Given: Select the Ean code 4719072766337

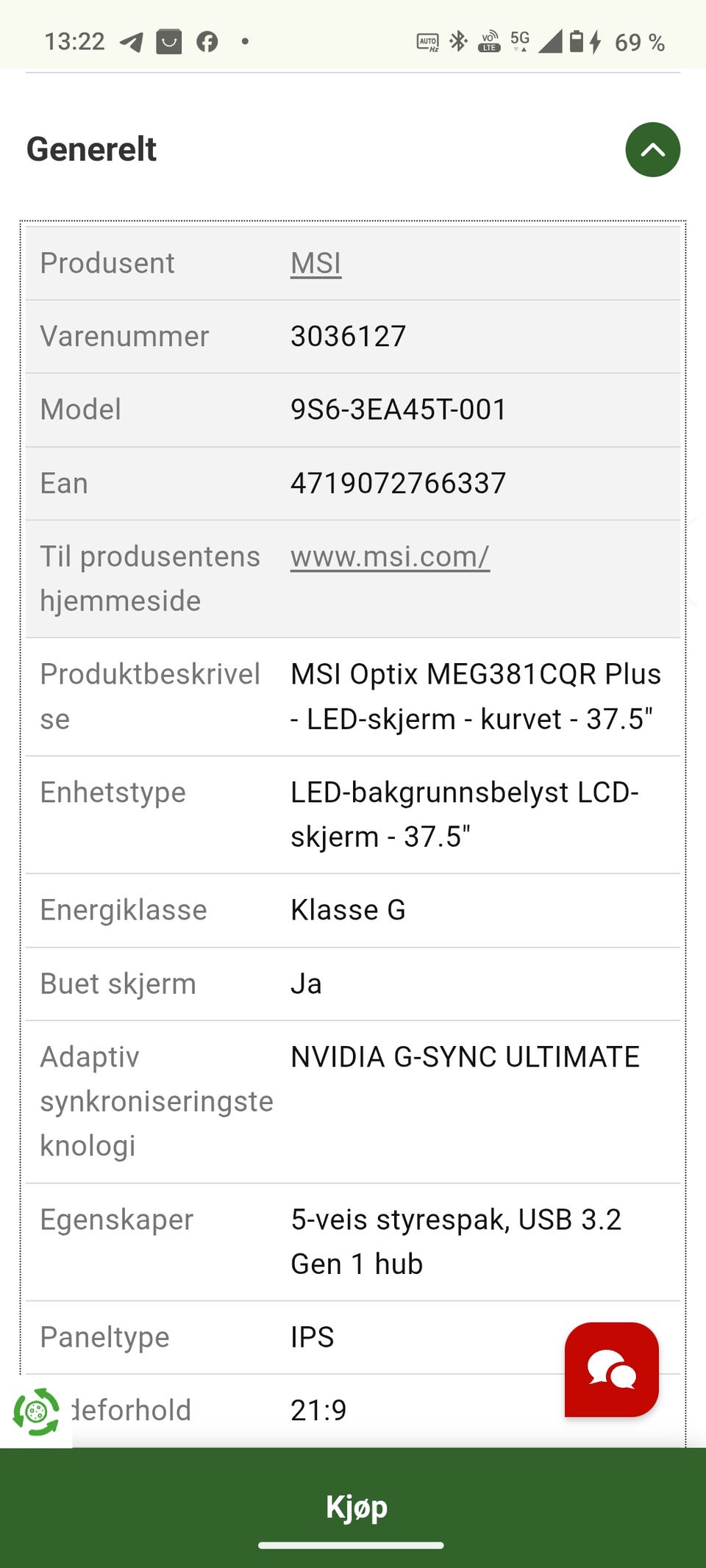Looking at the screenshot, I should tap(398, 484).
